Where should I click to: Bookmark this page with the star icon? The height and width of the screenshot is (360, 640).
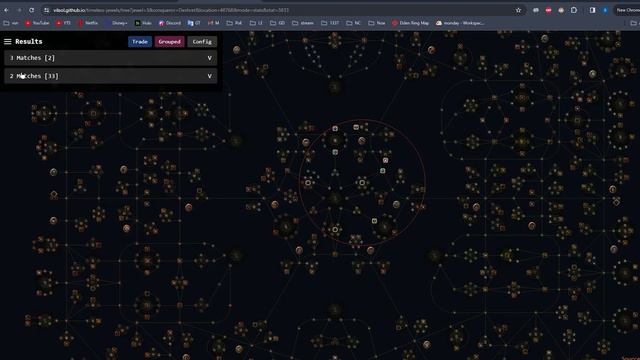tap(518, 10)
